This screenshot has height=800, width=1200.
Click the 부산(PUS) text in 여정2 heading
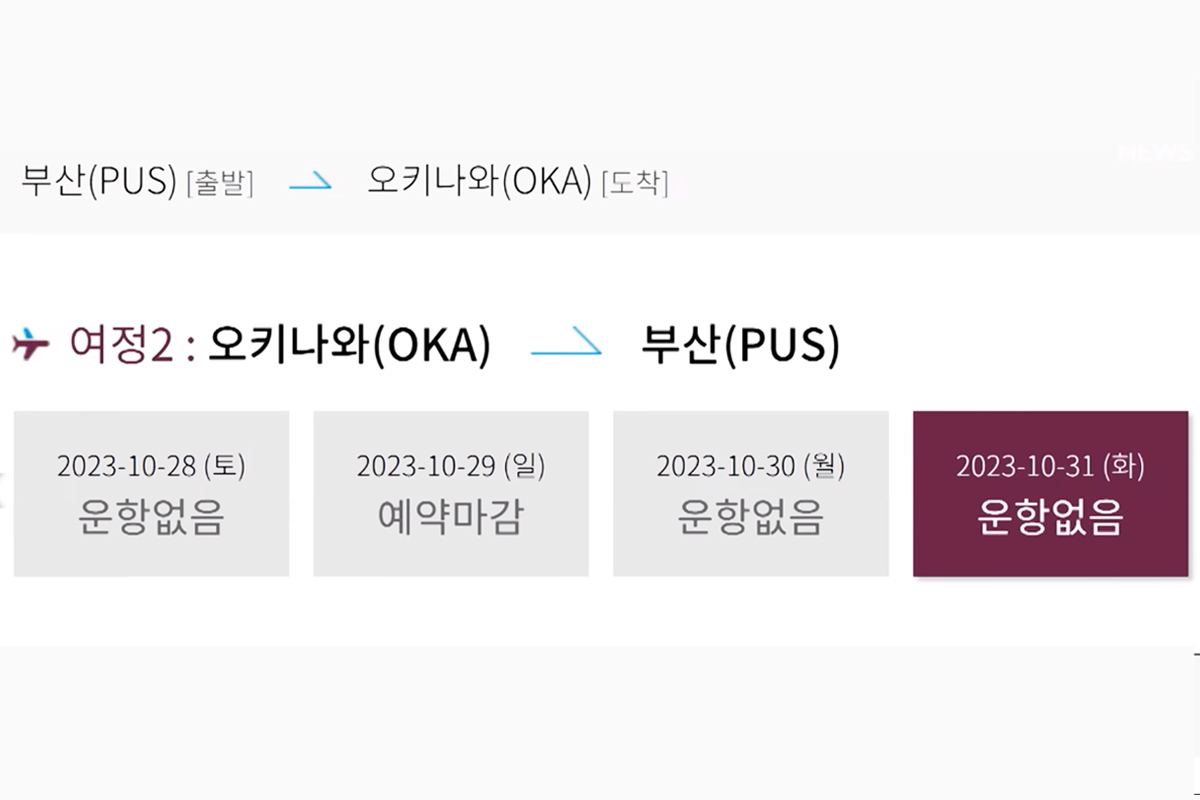740,344
